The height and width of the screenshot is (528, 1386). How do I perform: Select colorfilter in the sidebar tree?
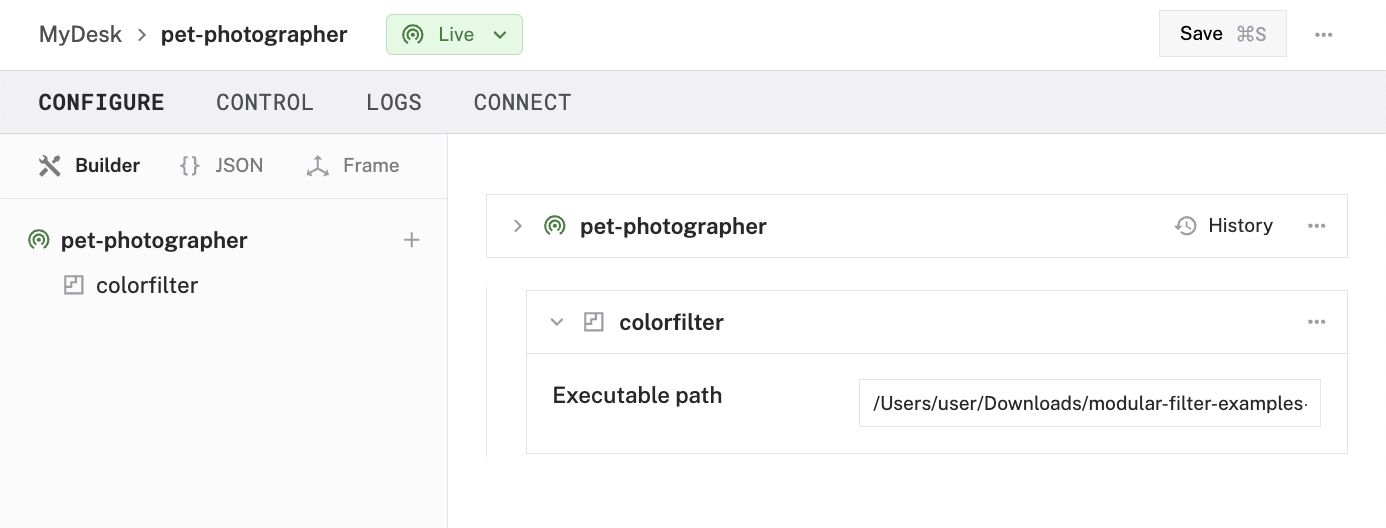coord(147,286)
